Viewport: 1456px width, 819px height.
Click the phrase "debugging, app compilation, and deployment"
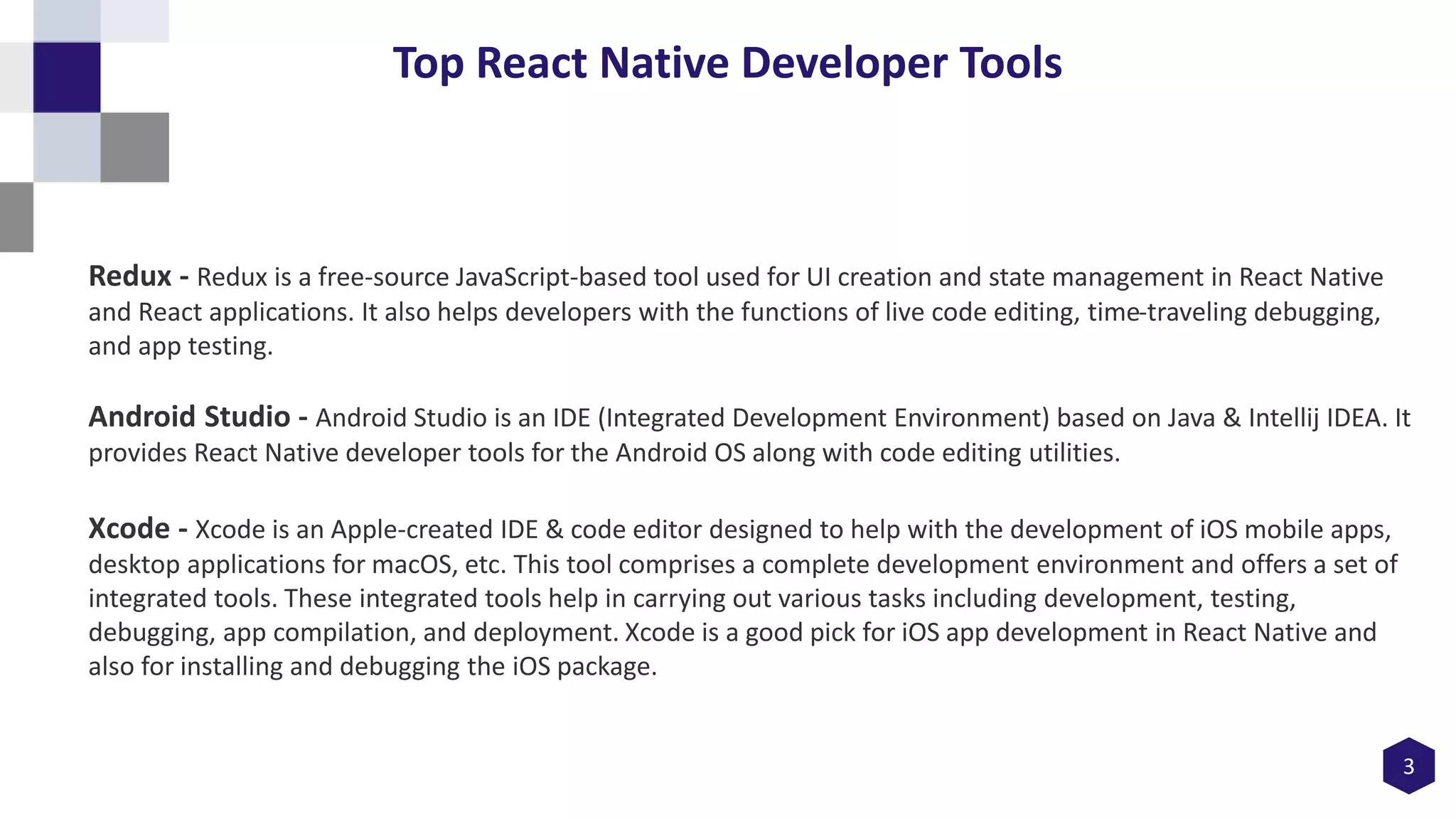[351, 633]
